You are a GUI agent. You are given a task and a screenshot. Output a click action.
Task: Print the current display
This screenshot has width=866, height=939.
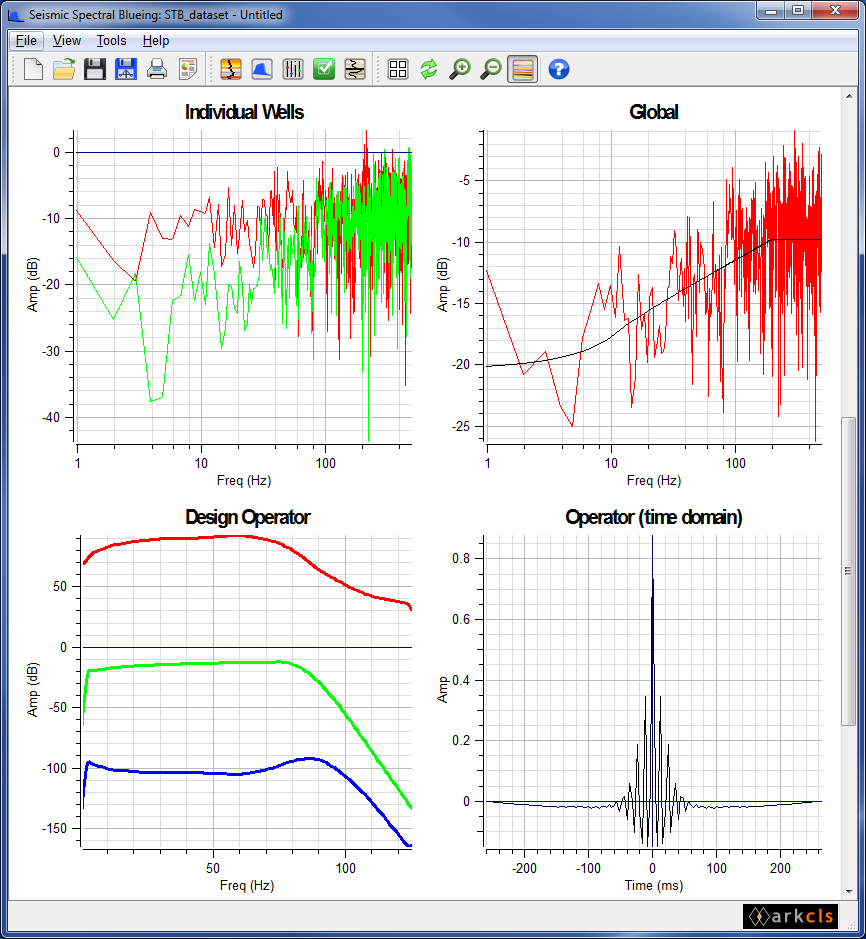[156, 69]
